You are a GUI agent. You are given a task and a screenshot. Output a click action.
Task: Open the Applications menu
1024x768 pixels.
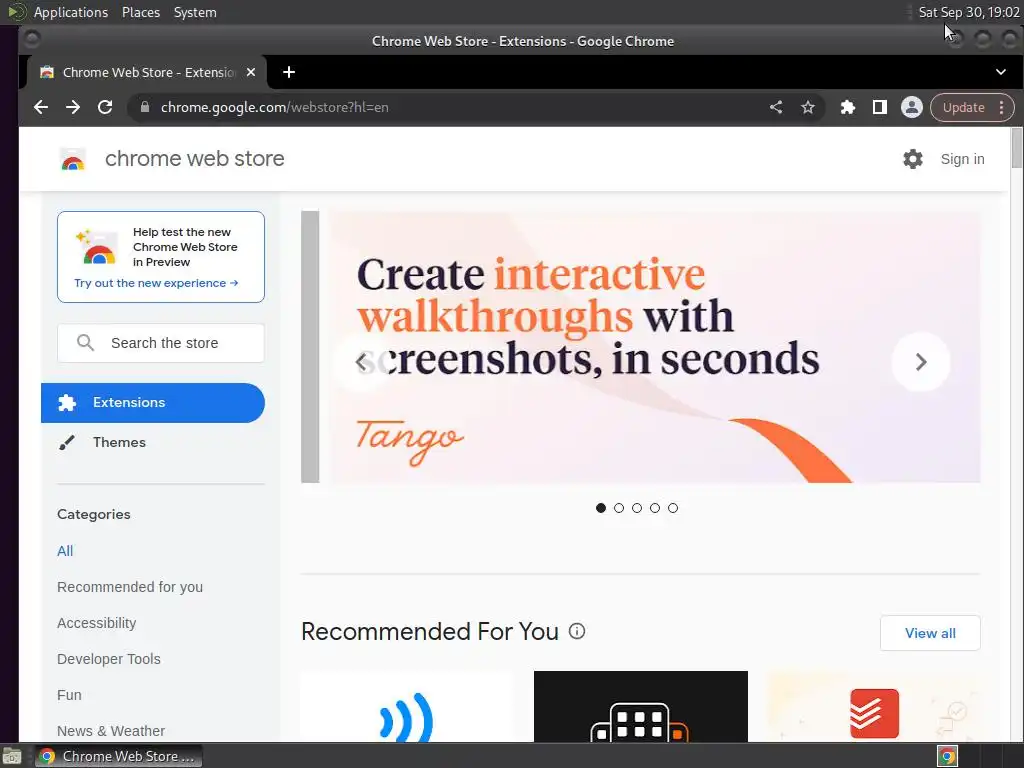(71, 12)
